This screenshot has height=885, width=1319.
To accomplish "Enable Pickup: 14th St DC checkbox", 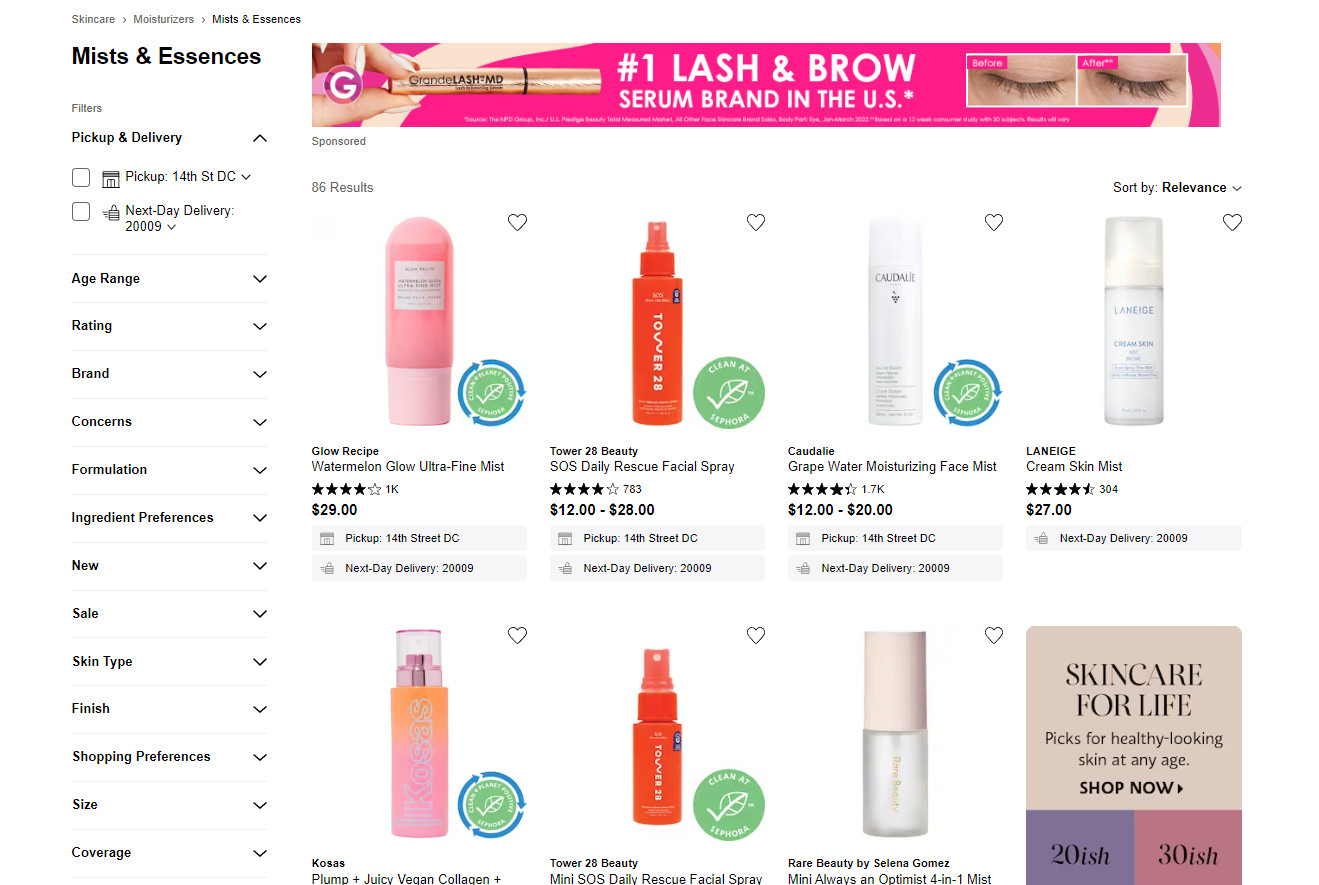I will pos(81,177).
